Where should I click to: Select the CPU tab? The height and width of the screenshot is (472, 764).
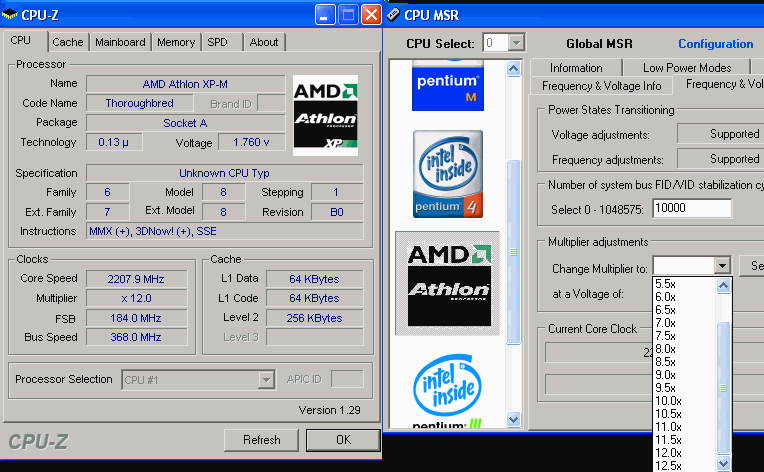tap(20, 40)
